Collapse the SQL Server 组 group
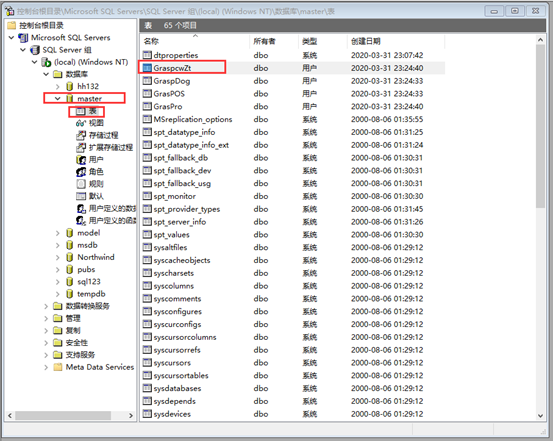 [x=23, y=50]
